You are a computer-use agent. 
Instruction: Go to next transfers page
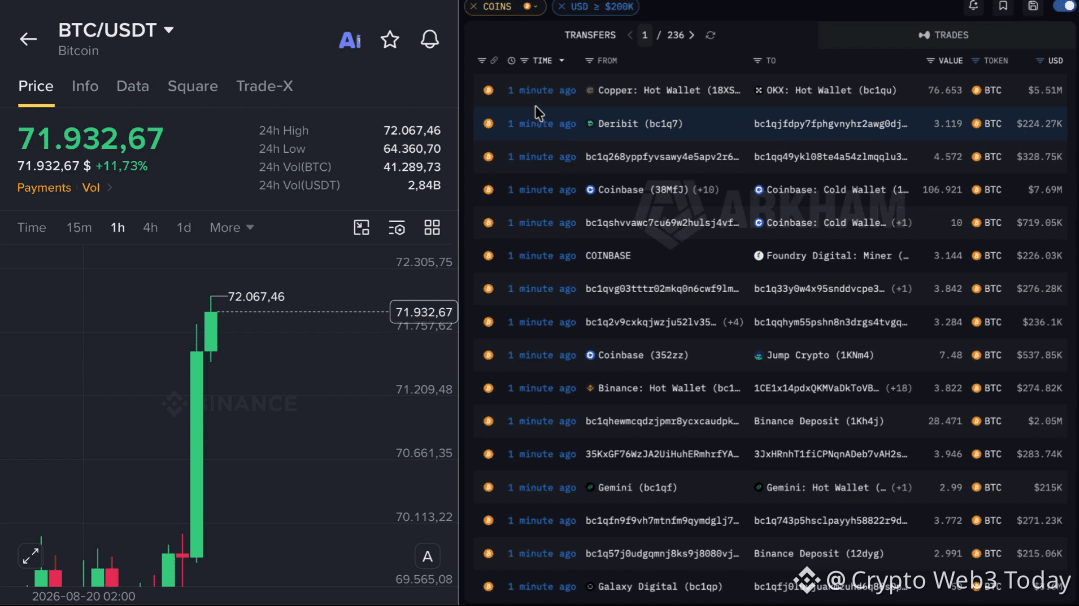click(x=692, y=35)
